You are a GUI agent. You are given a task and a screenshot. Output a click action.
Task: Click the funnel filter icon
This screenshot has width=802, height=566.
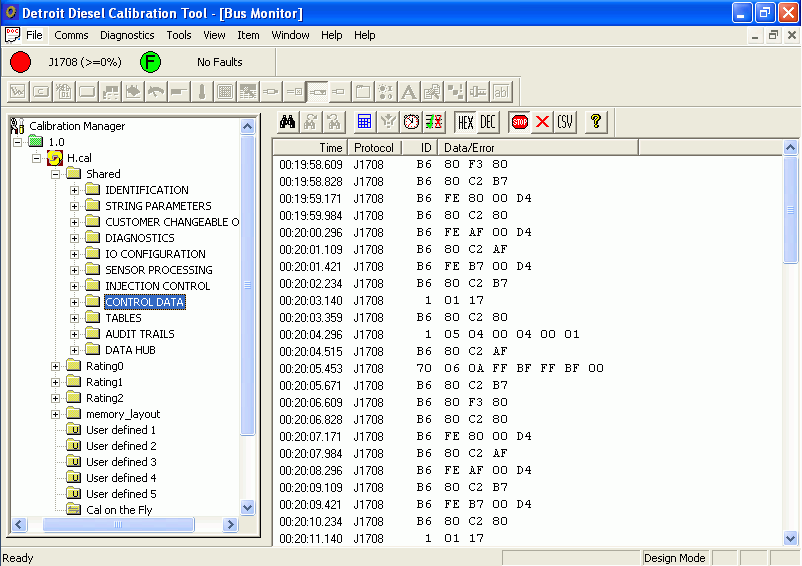[x=388, y=122]
